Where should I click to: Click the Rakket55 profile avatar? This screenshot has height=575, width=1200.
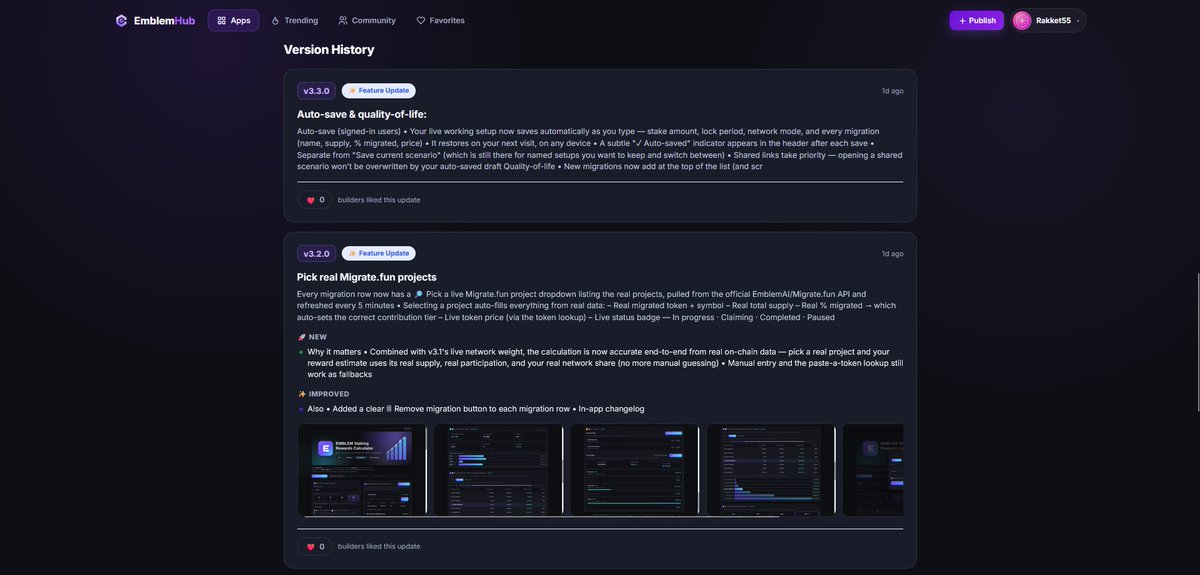point(1022,20)
